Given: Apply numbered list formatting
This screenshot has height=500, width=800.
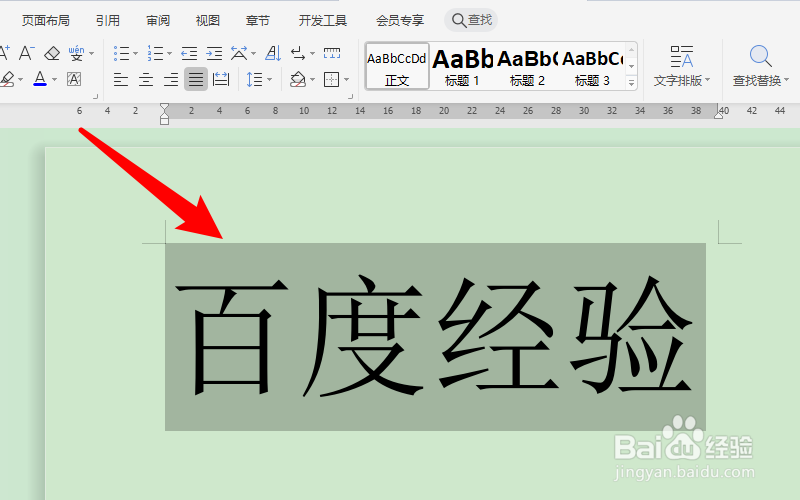Looking at the screenshot, I should click(155, 53).
